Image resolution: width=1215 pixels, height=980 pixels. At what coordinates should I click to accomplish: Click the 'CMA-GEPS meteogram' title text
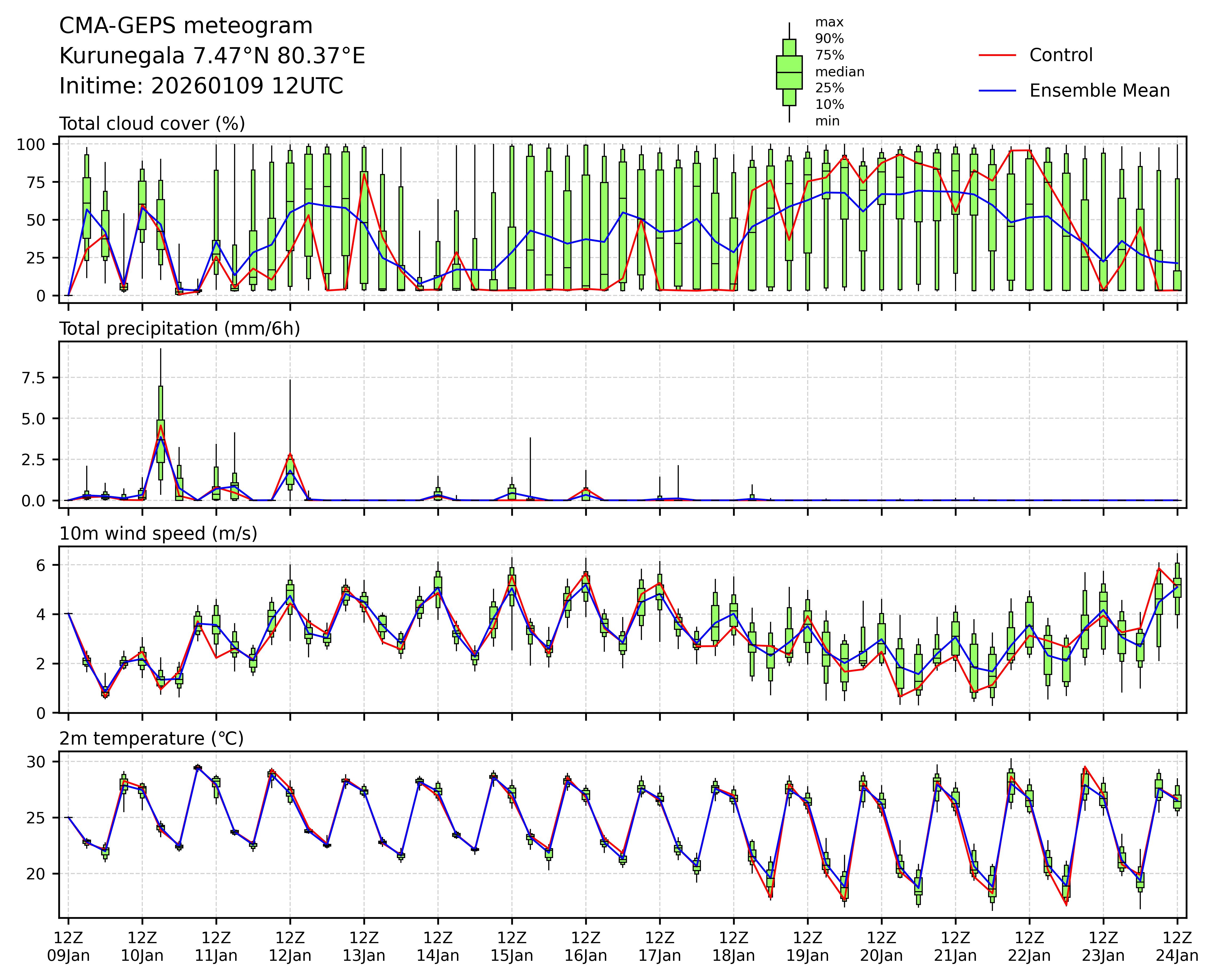[x=186, y=26]
